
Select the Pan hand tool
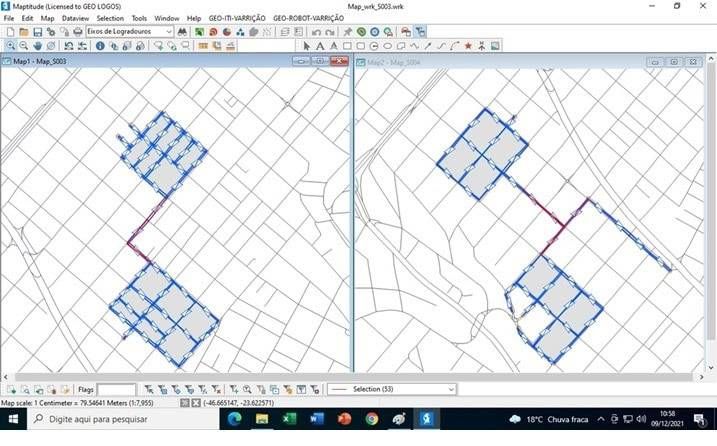[38, 46]
